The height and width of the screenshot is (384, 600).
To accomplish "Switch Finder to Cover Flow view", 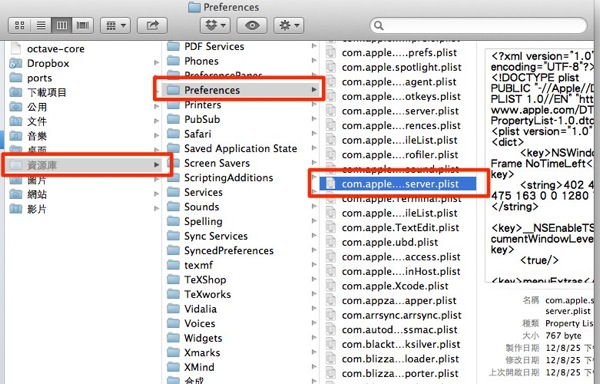I will click(x=83, y=26).
